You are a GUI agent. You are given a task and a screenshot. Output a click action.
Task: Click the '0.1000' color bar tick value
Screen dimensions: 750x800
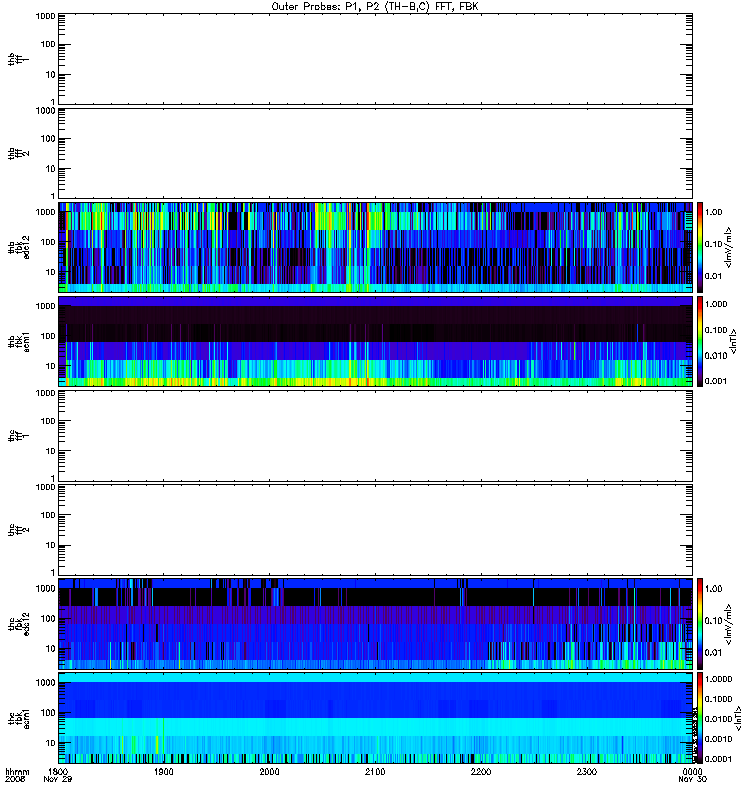click(718, 699)
